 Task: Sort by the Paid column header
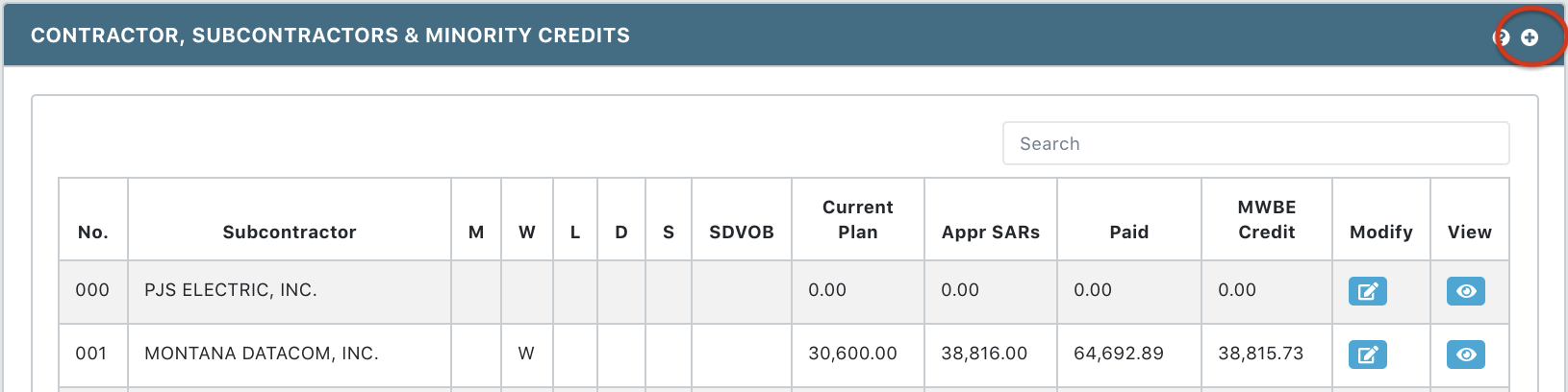coord(1128,232)
